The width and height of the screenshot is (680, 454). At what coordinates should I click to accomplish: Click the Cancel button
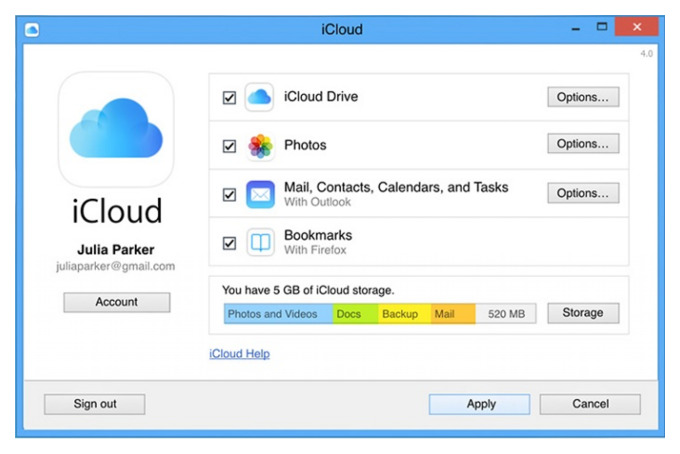click(590, 404)
